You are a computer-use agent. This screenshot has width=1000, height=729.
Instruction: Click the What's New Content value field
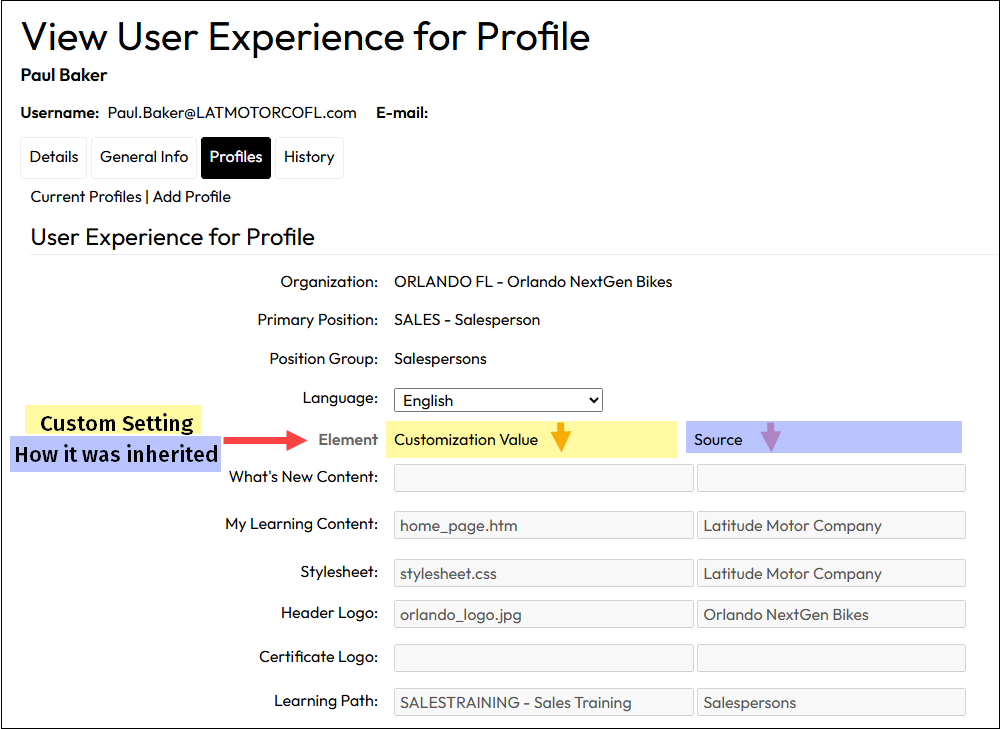543,478
